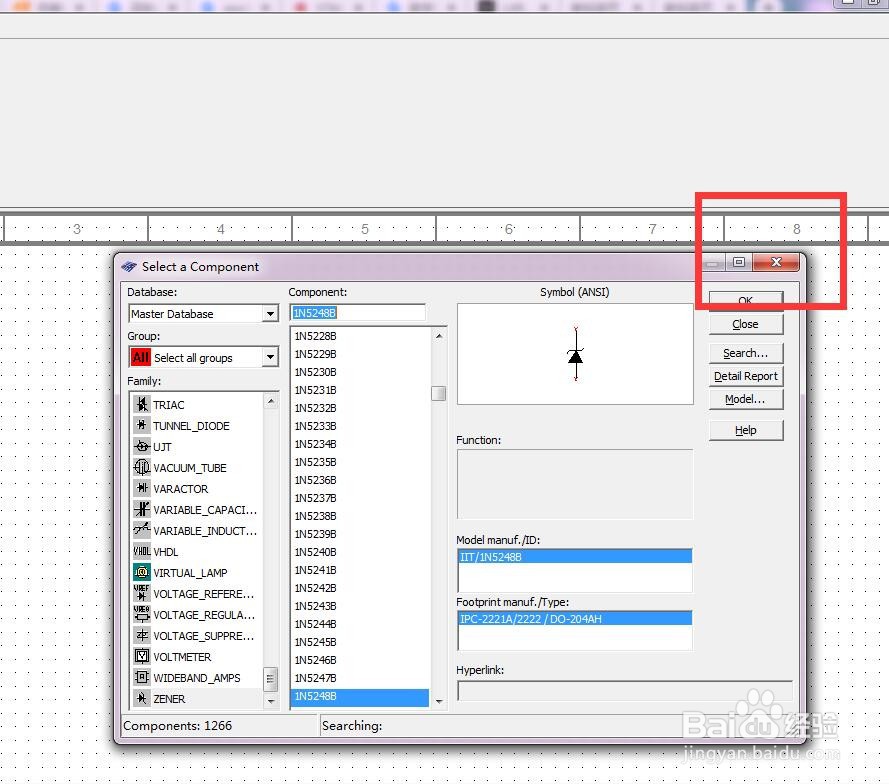Image resolution: width=889 pixels, height=784 pixels.
Task: Select component 1N5244B
Action: (x=315, y=624)
